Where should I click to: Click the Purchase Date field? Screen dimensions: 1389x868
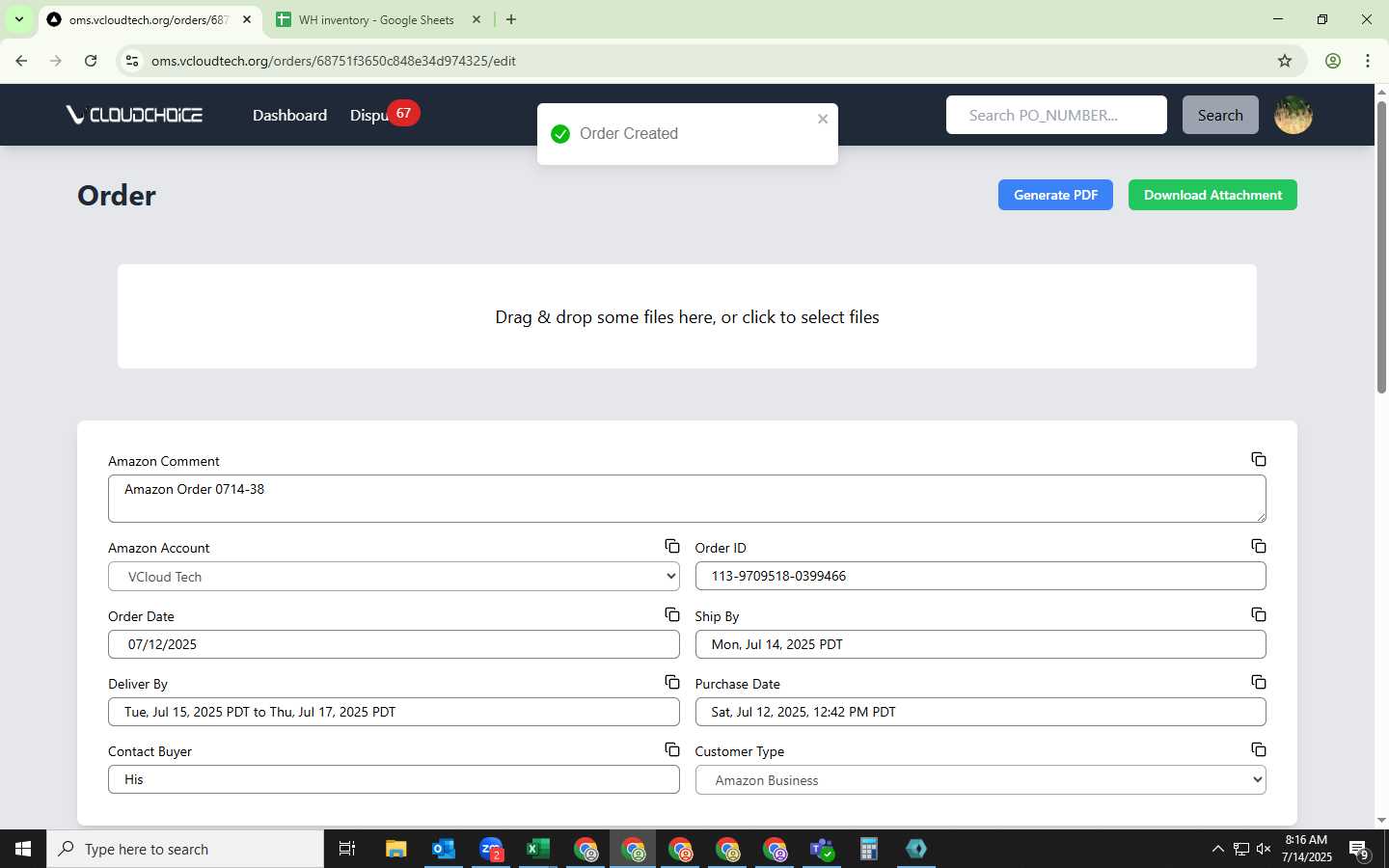click(980, 712)
